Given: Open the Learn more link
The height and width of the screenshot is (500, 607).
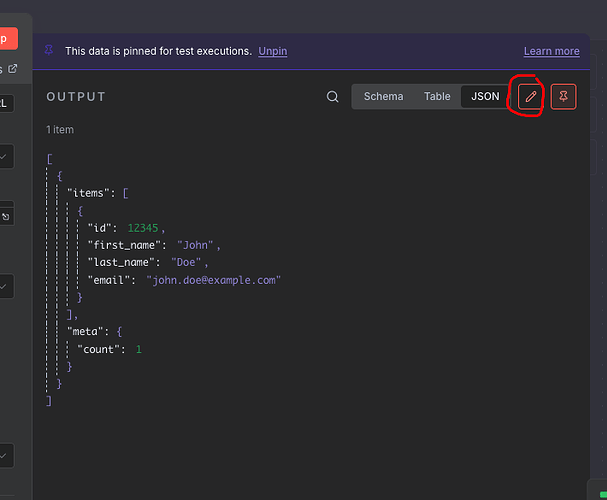Looking at the screenshot, I should click(551, 51).
